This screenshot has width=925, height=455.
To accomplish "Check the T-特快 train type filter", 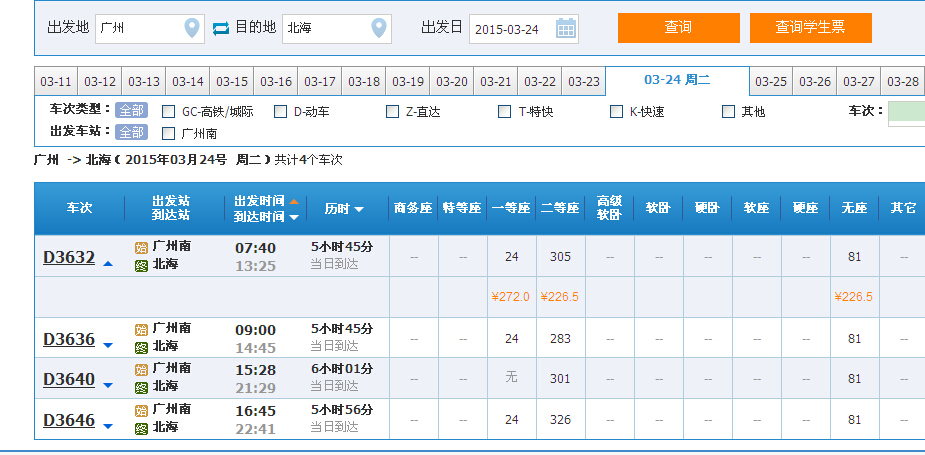I will (504, 112).
